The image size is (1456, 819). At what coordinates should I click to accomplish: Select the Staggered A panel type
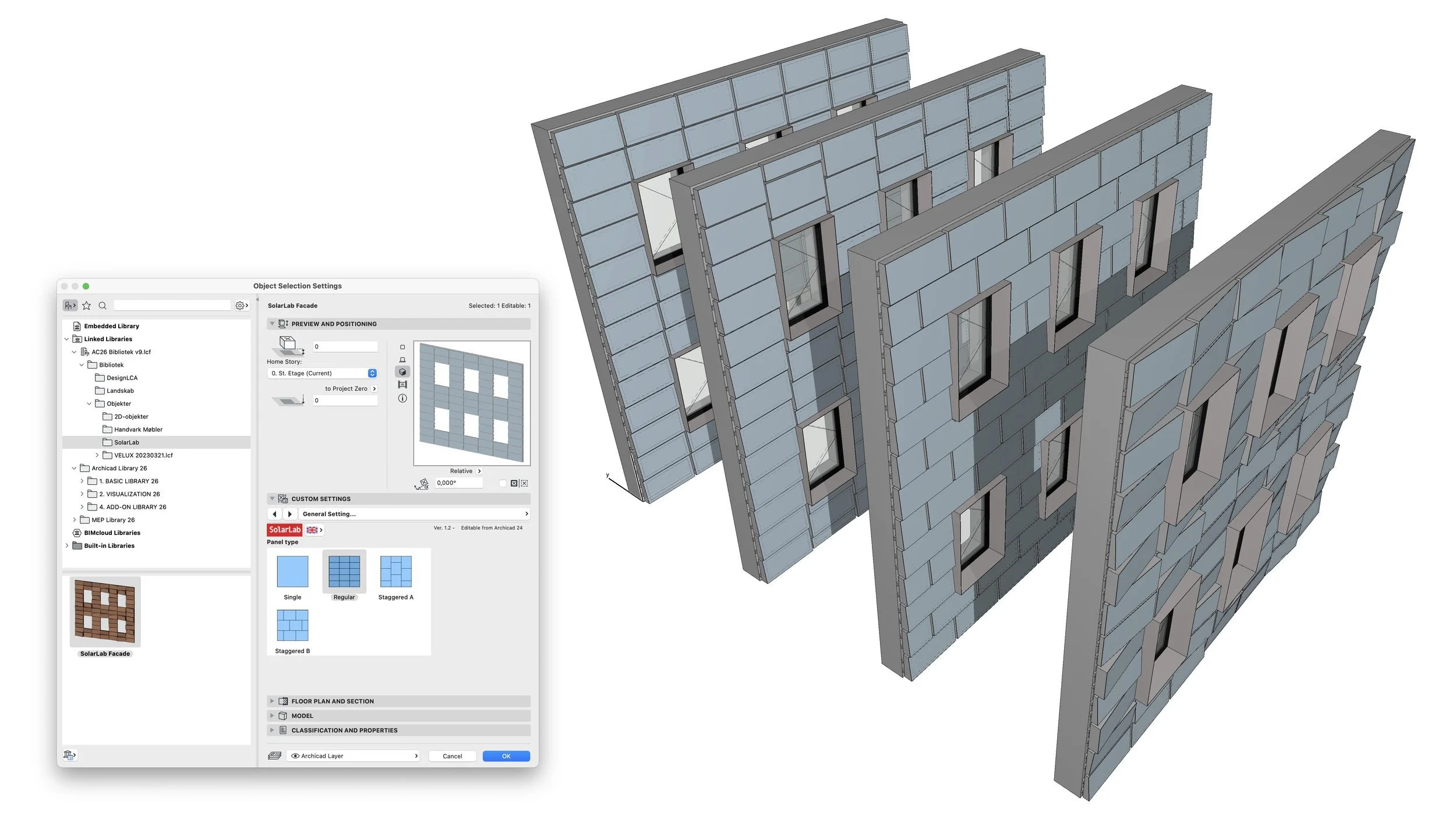(x=395, y=572)
